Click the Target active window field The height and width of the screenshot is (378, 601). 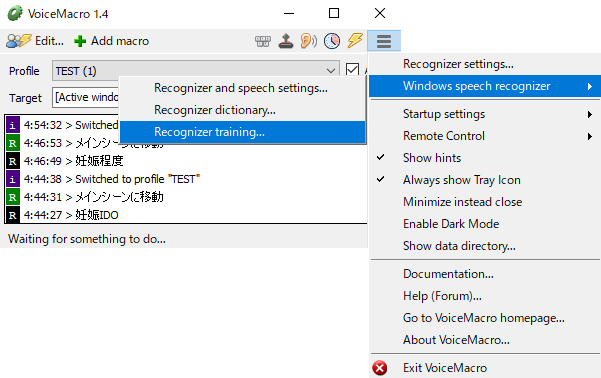86,97
